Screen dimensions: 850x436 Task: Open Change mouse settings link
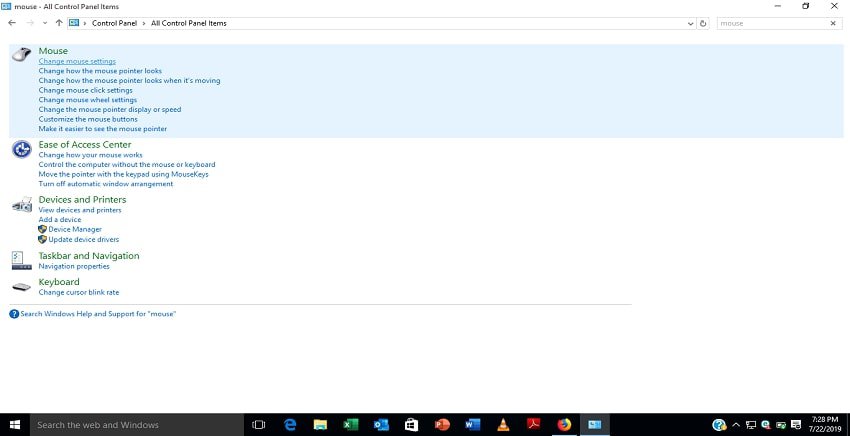77,61
